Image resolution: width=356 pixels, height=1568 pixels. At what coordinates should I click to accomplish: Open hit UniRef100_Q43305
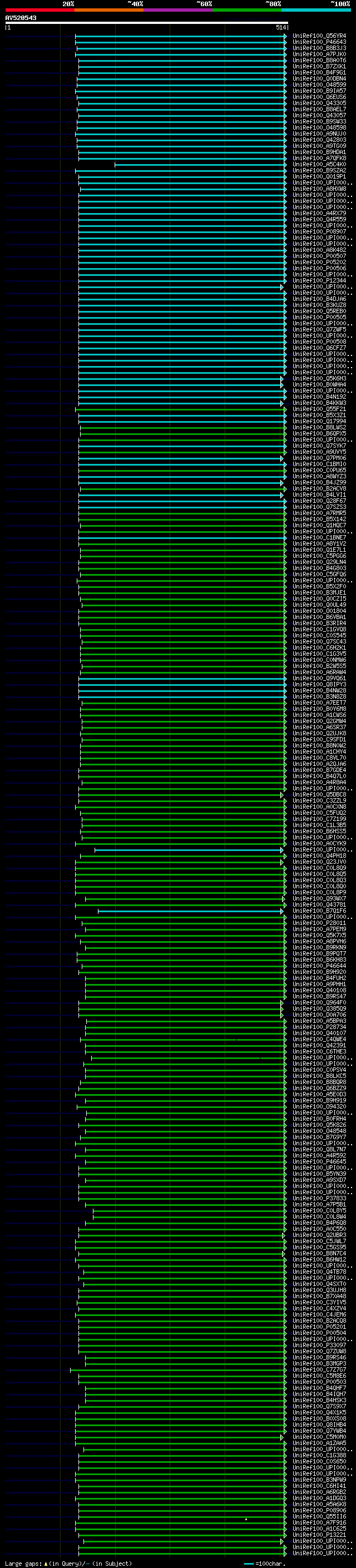tap(319, 103)
